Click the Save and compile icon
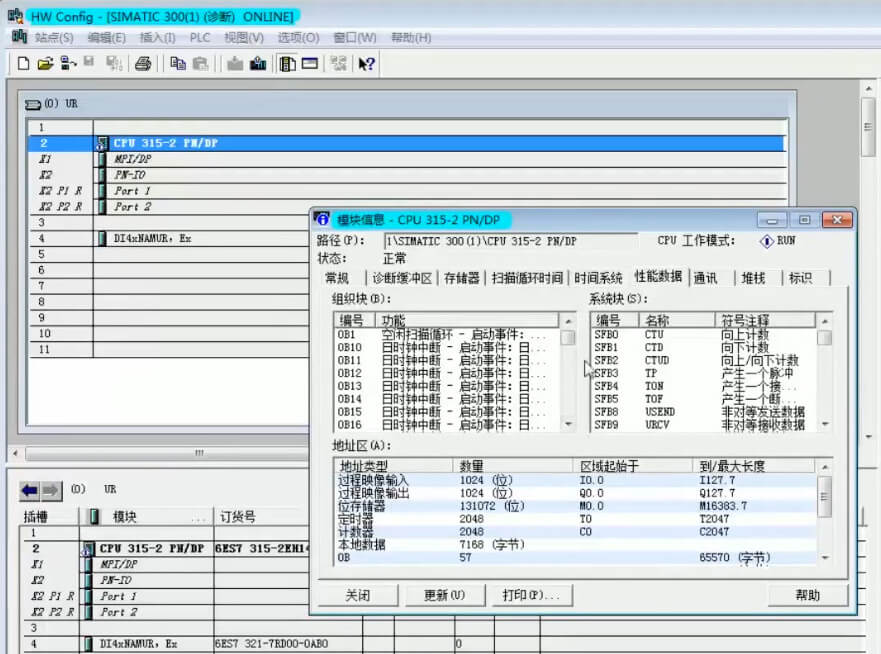The height and width of the screenshot is (654, 881). 114,63
